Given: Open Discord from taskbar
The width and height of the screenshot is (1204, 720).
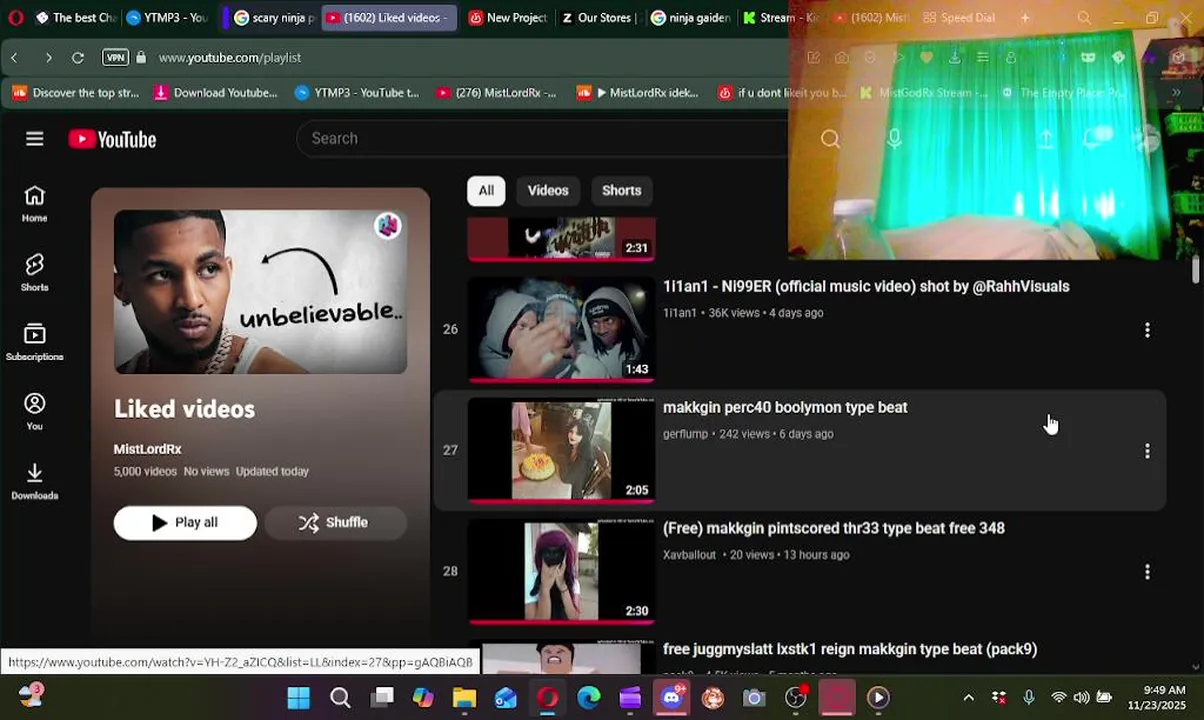Looking at the screenshot, I should pyautogui.click(x=672, y=697).
